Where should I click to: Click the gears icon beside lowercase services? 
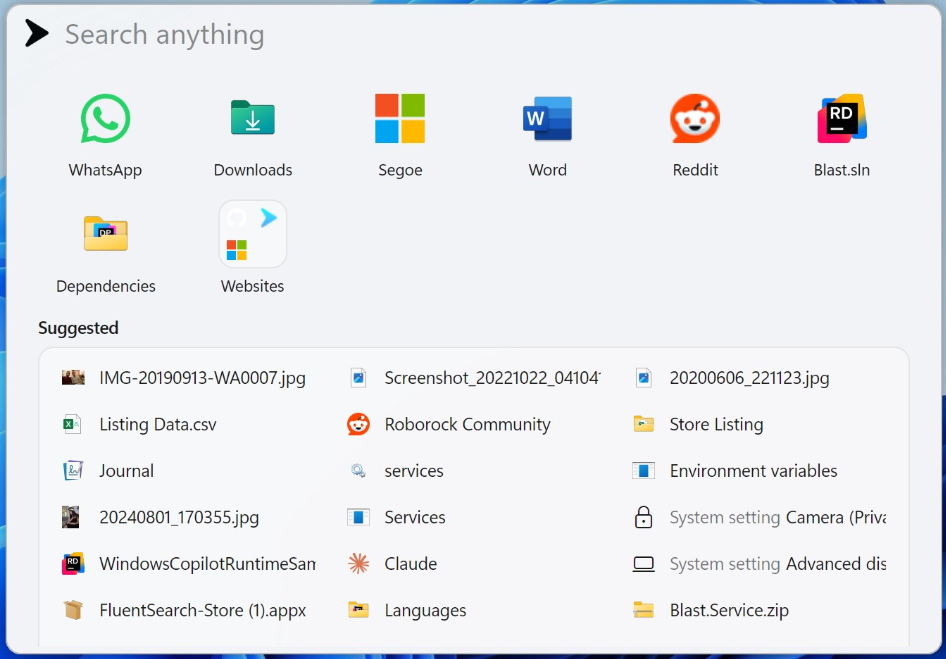click(x=358, y=471)
